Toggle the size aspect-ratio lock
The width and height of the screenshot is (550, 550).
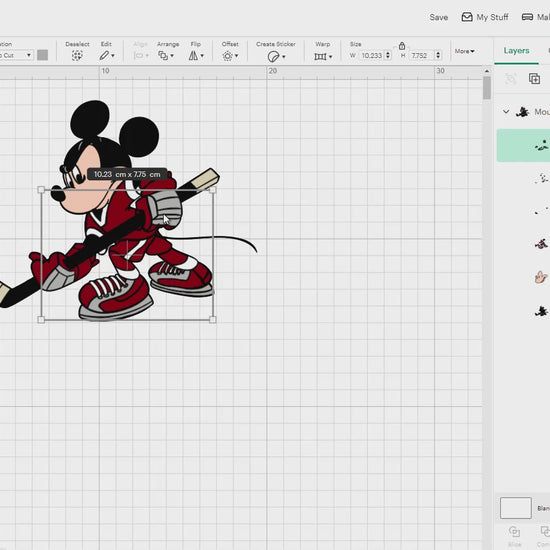pyautogui.click(x=402, y=46)
